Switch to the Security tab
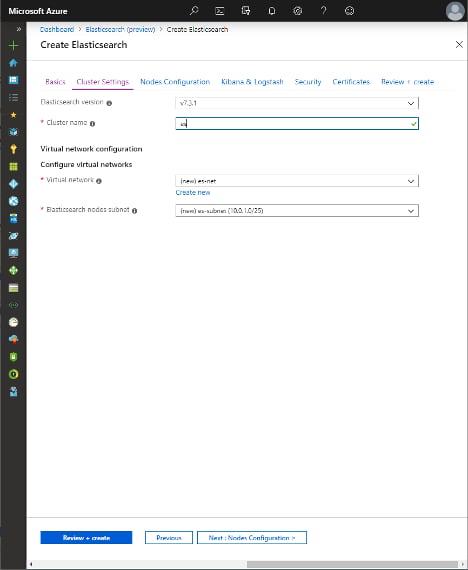The image size is (468, 570). [x=308, y=82]
